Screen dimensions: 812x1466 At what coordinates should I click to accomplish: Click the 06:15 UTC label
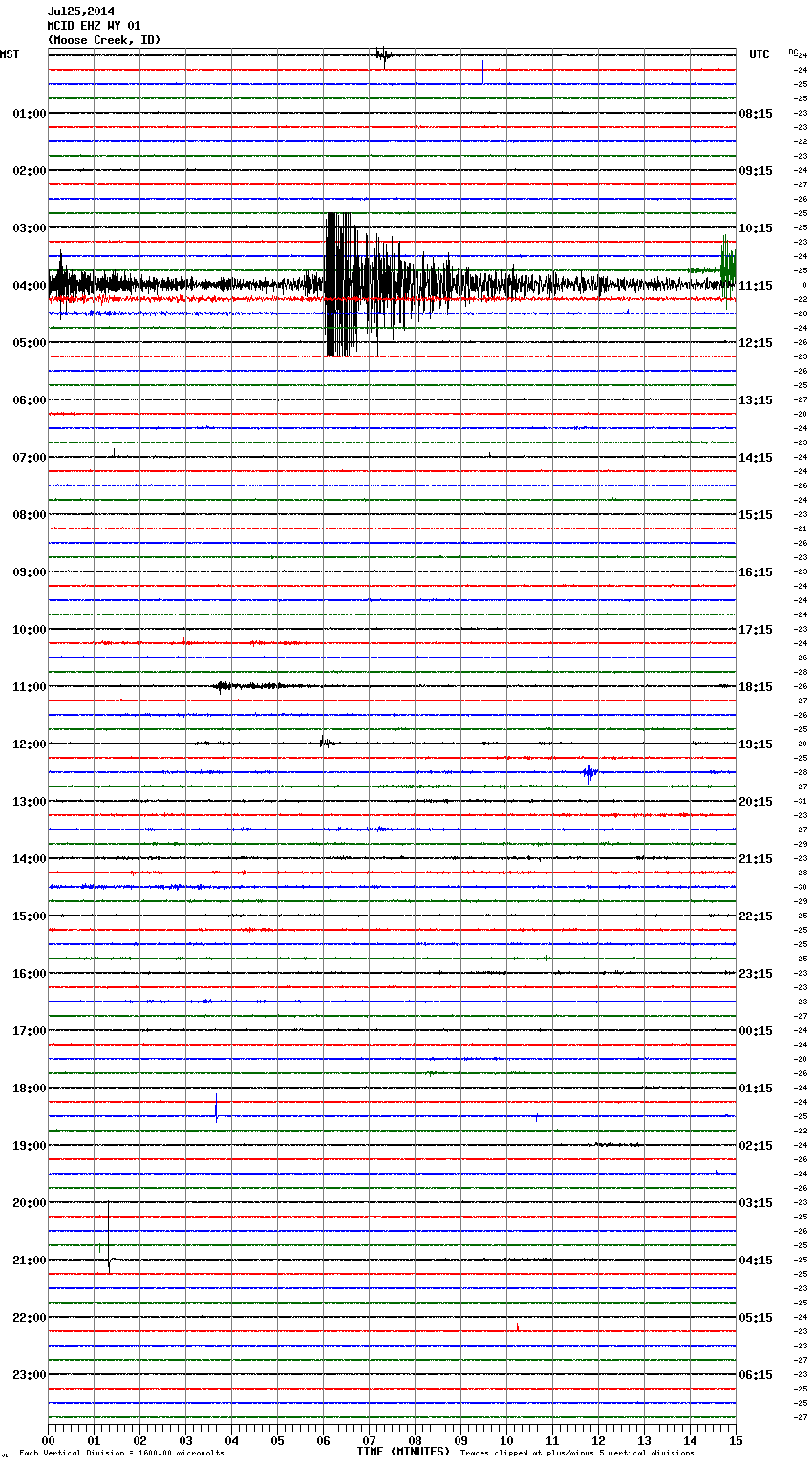click(x=756, y=1375)
